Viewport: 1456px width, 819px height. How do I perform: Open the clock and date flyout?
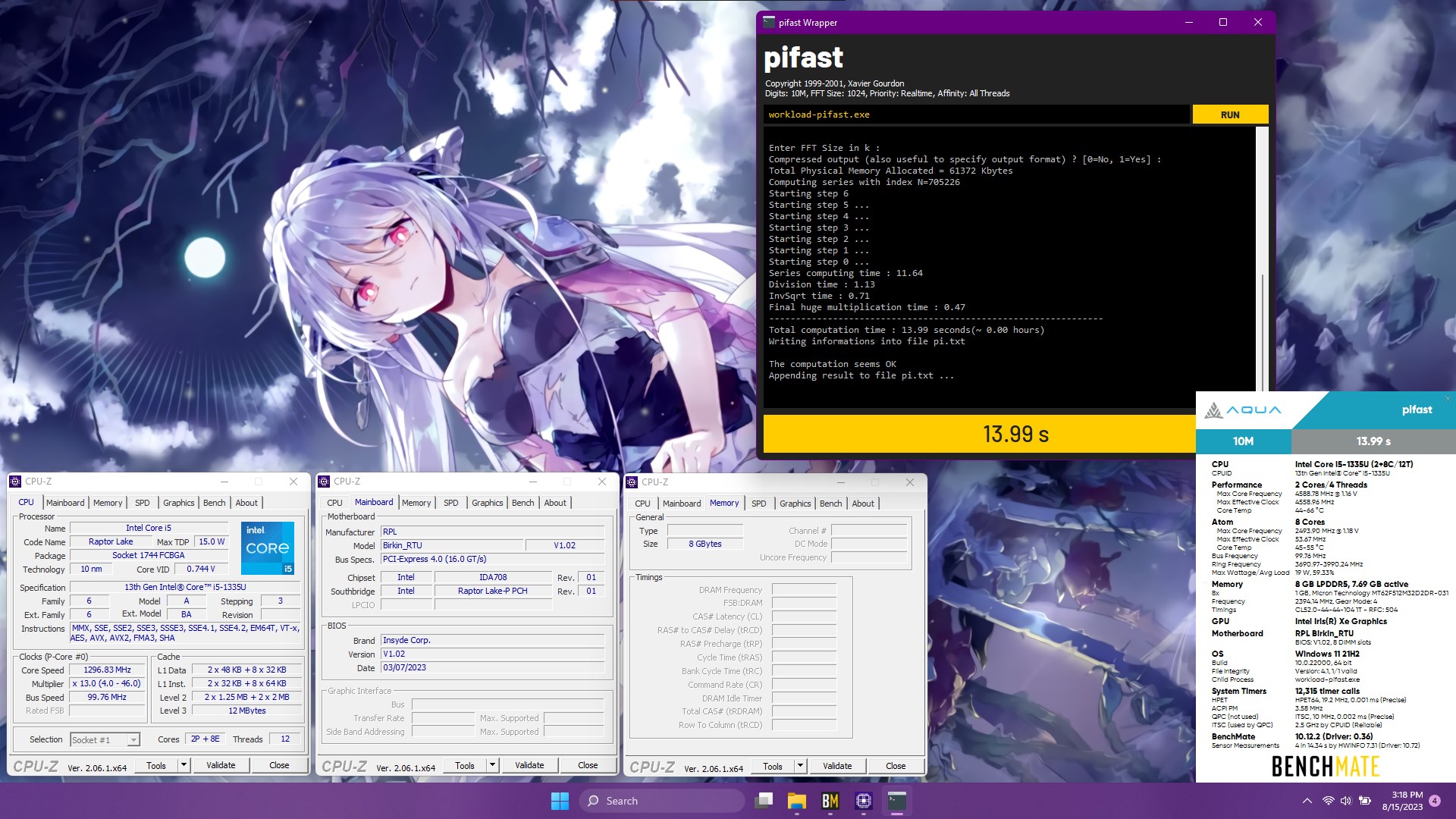[1402, 801]
